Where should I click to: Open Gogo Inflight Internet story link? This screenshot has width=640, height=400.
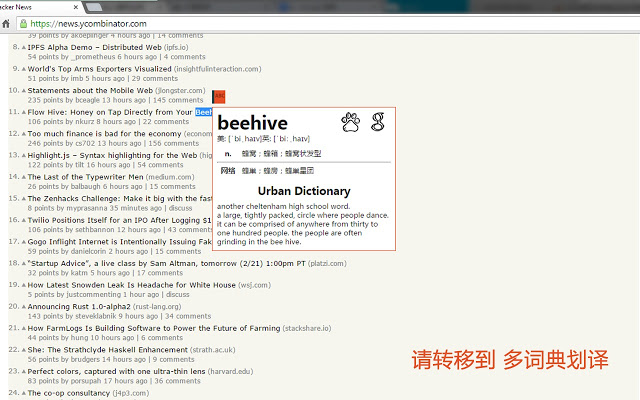click(x=120, y=242)
